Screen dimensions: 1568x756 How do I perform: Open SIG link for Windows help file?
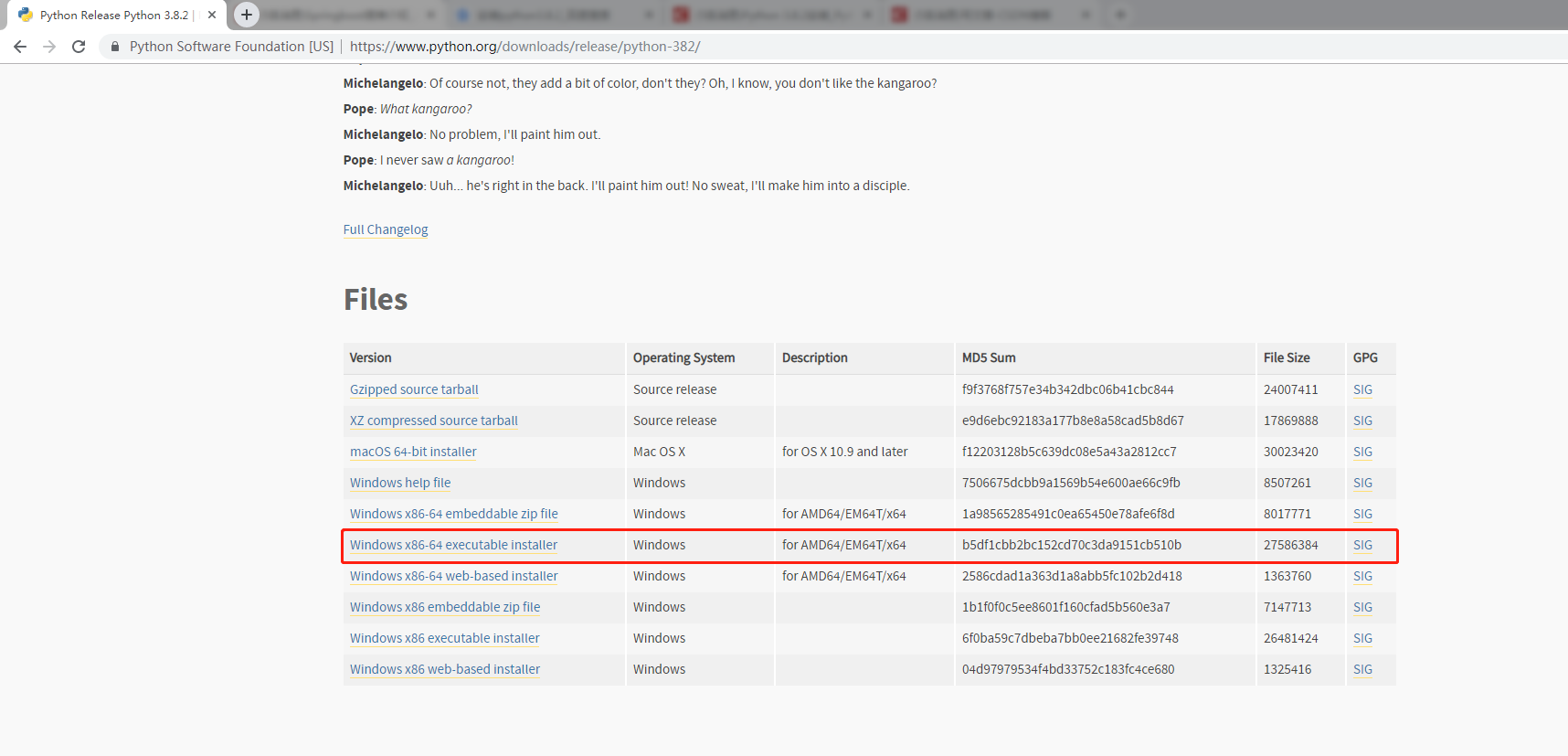coord(1362,483)
